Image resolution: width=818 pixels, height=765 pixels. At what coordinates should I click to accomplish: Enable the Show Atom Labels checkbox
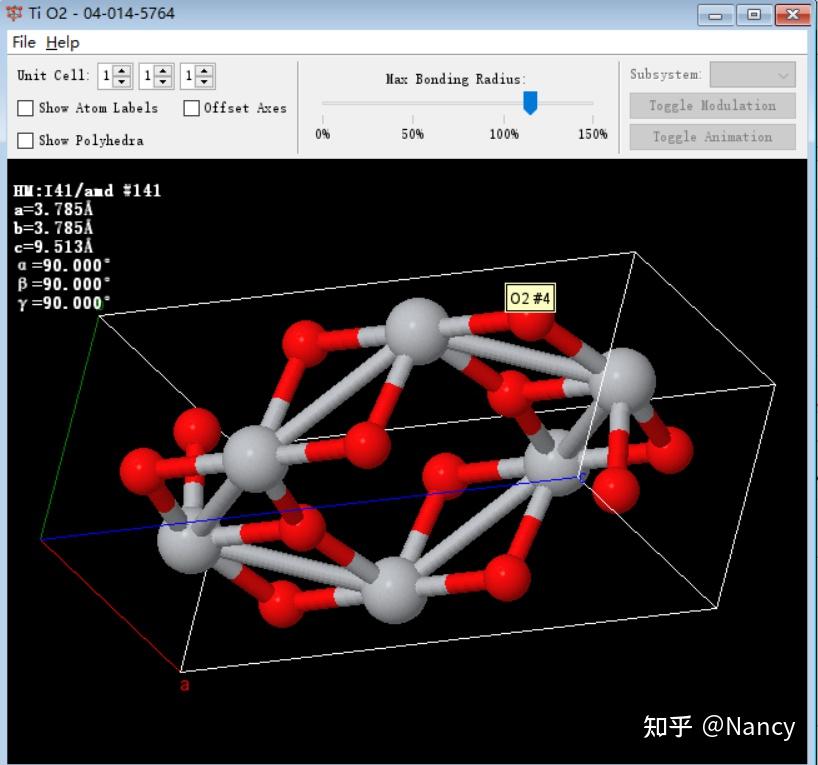click(25, 108)
